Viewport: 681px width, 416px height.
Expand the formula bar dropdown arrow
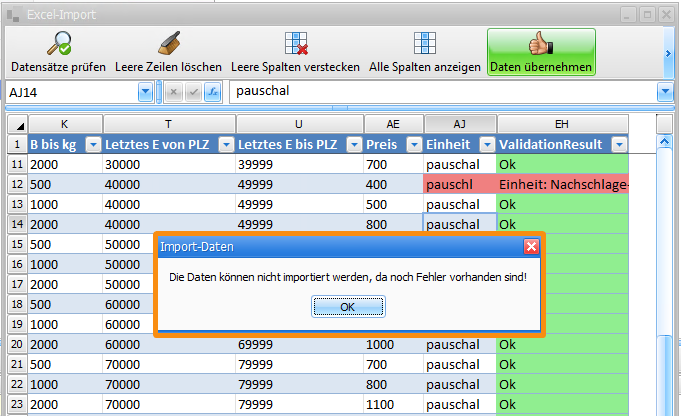665,92
